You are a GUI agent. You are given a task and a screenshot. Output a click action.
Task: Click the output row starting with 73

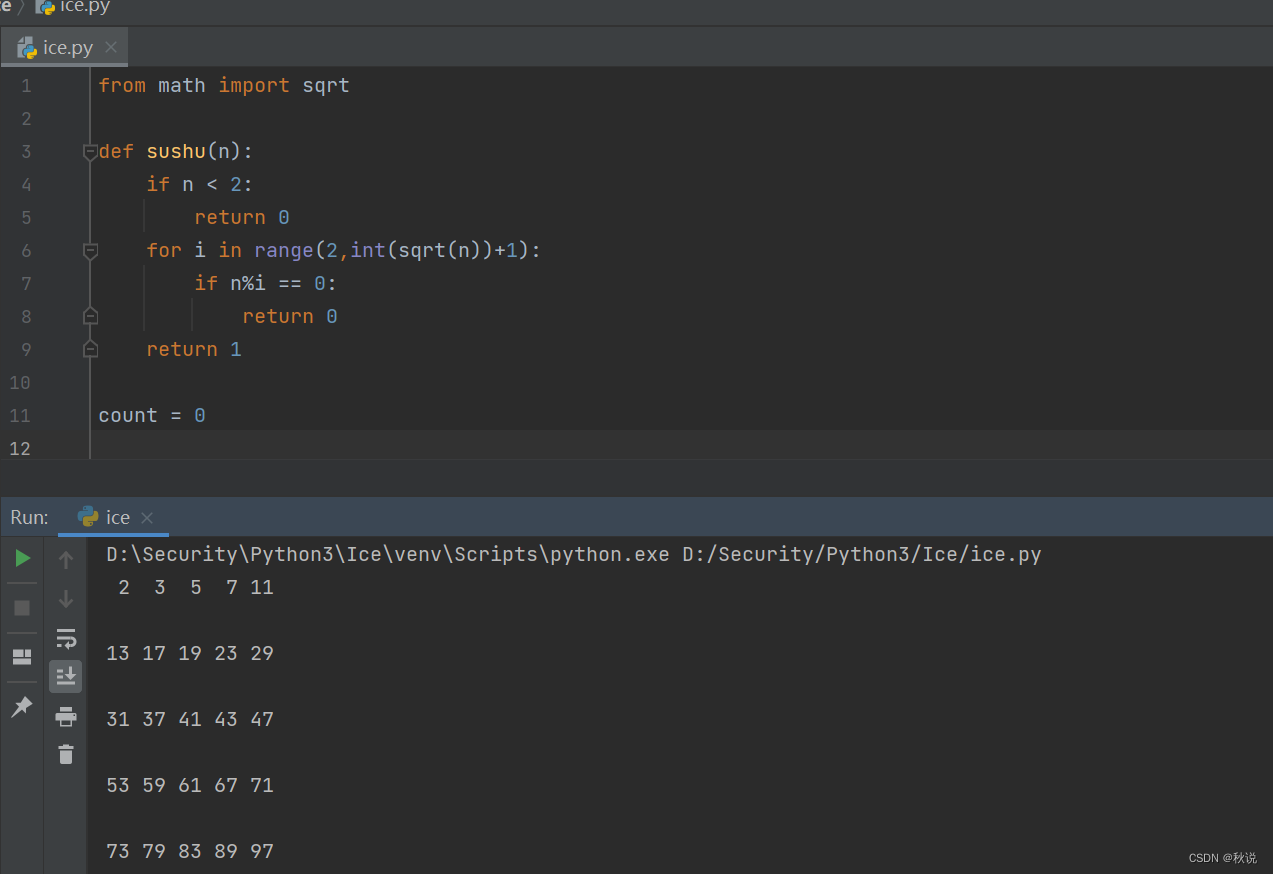190,851
